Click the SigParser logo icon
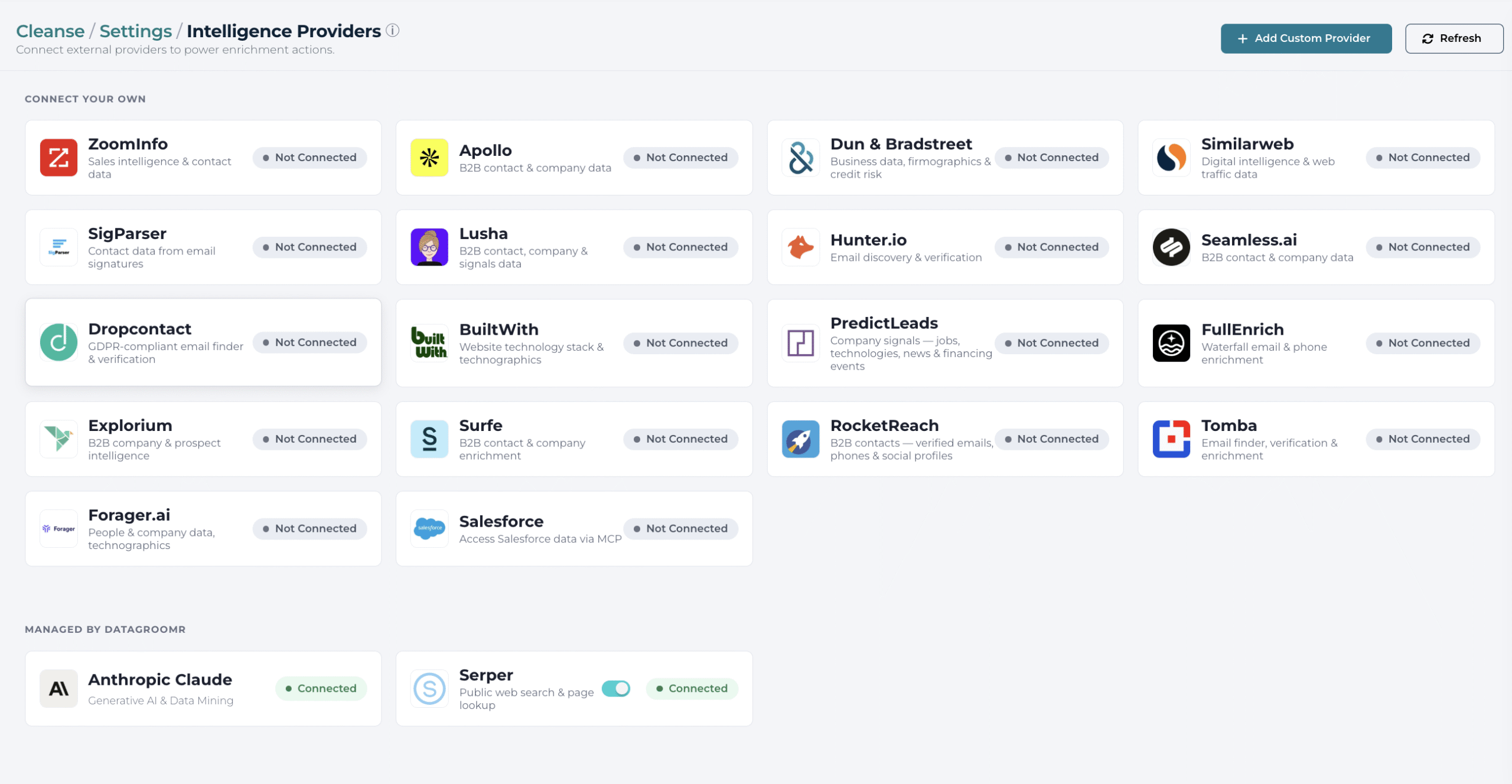Image resolution: width=1512 pixels, height=784 pixels. pyautogui.click(x=58, y=247)
